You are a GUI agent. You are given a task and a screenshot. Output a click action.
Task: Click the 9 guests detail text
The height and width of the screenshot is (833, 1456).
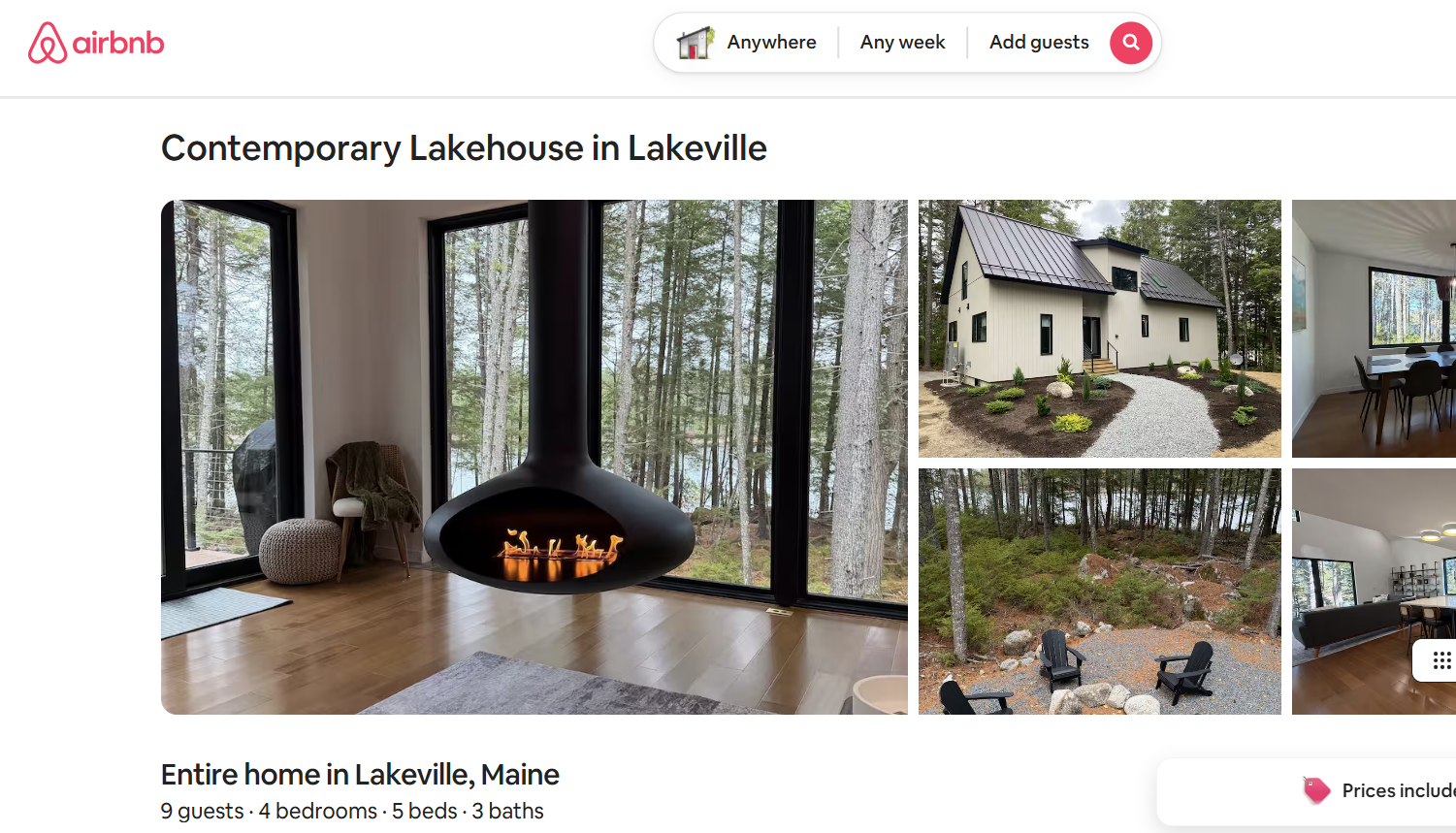click(203, 811)
